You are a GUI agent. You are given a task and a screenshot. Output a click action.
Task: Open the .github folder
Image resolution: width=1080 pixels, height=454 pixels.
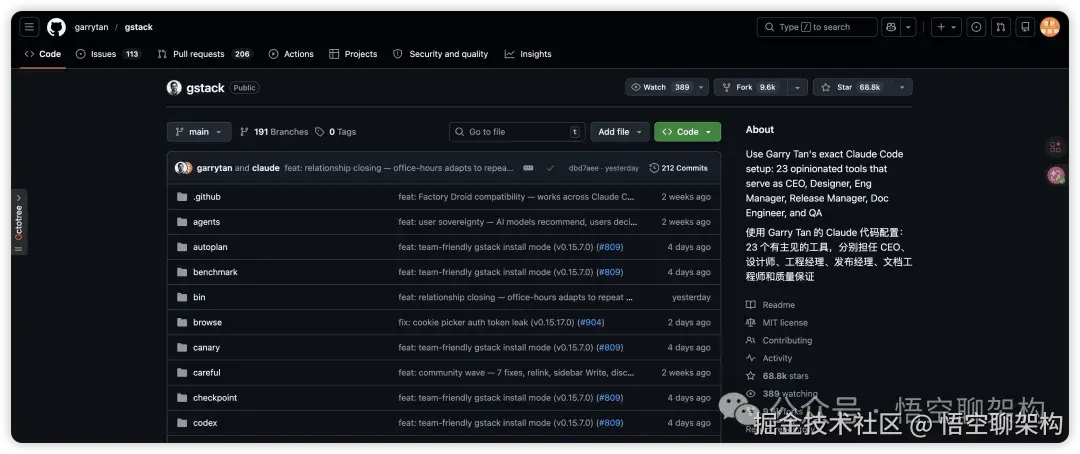[207, 197]
